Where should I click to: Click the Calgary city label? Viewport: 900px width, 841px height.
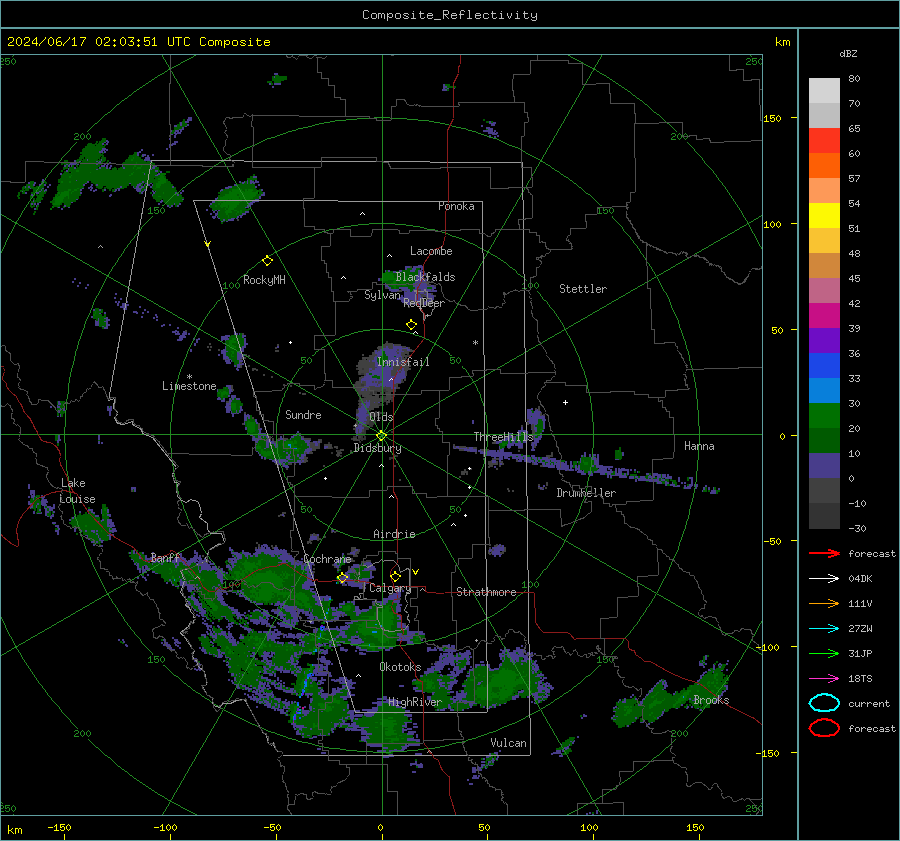pos(390,588)
